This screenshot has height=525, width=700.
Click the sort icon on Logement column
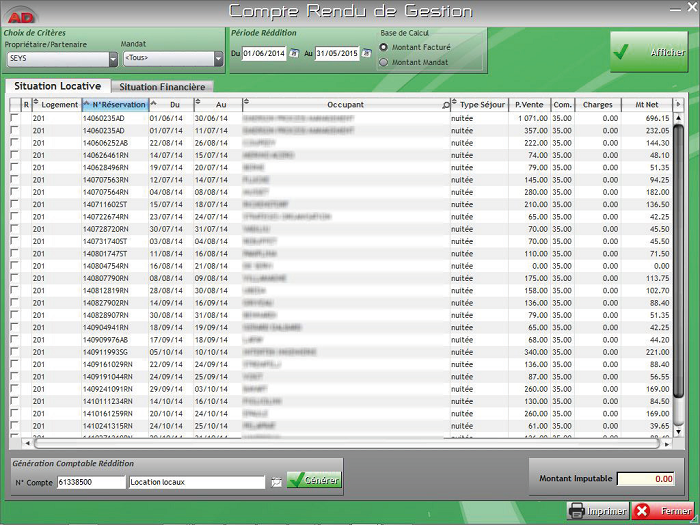point(36,104)
